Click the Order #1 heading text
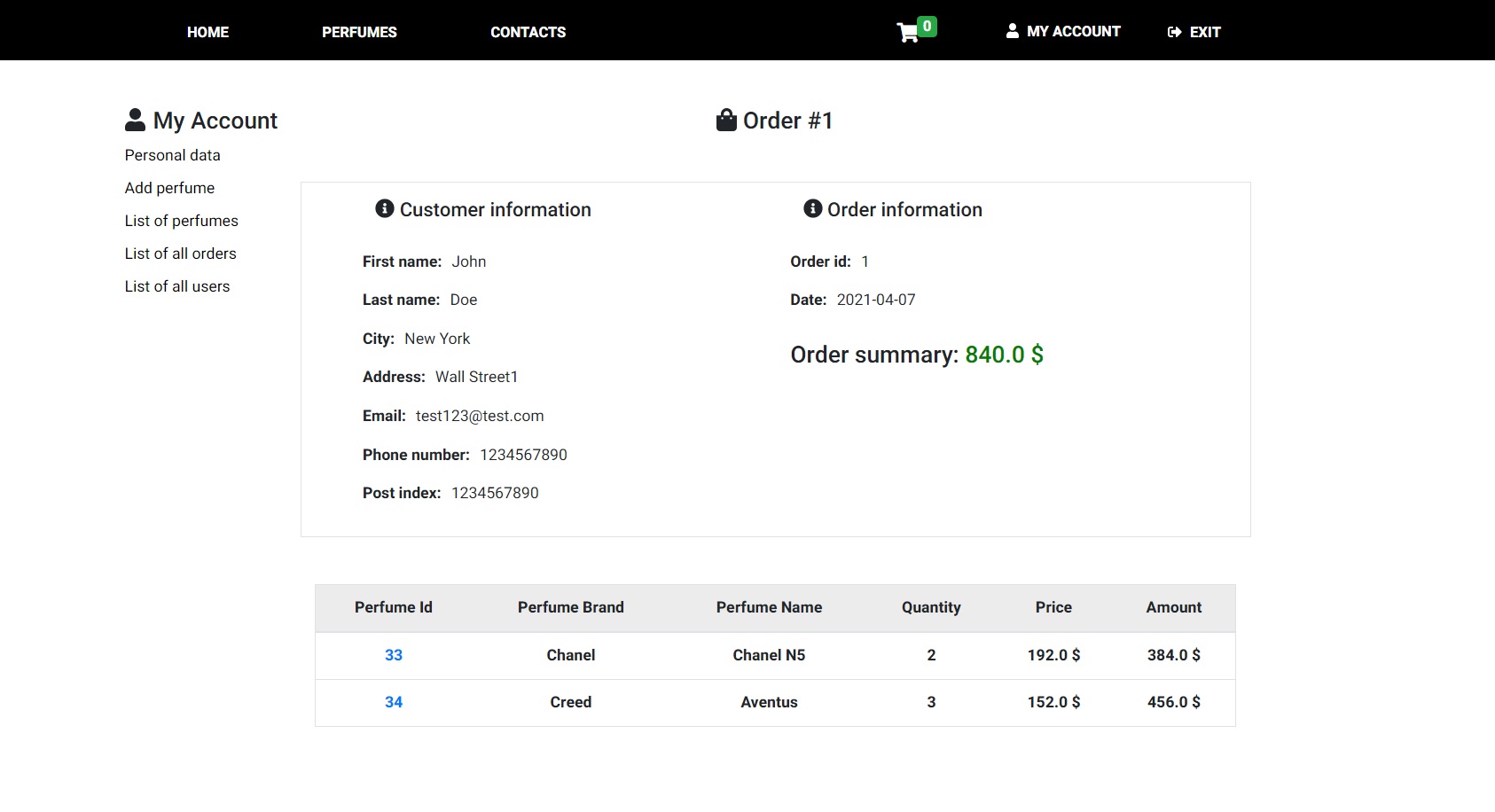 click(787, 121)
